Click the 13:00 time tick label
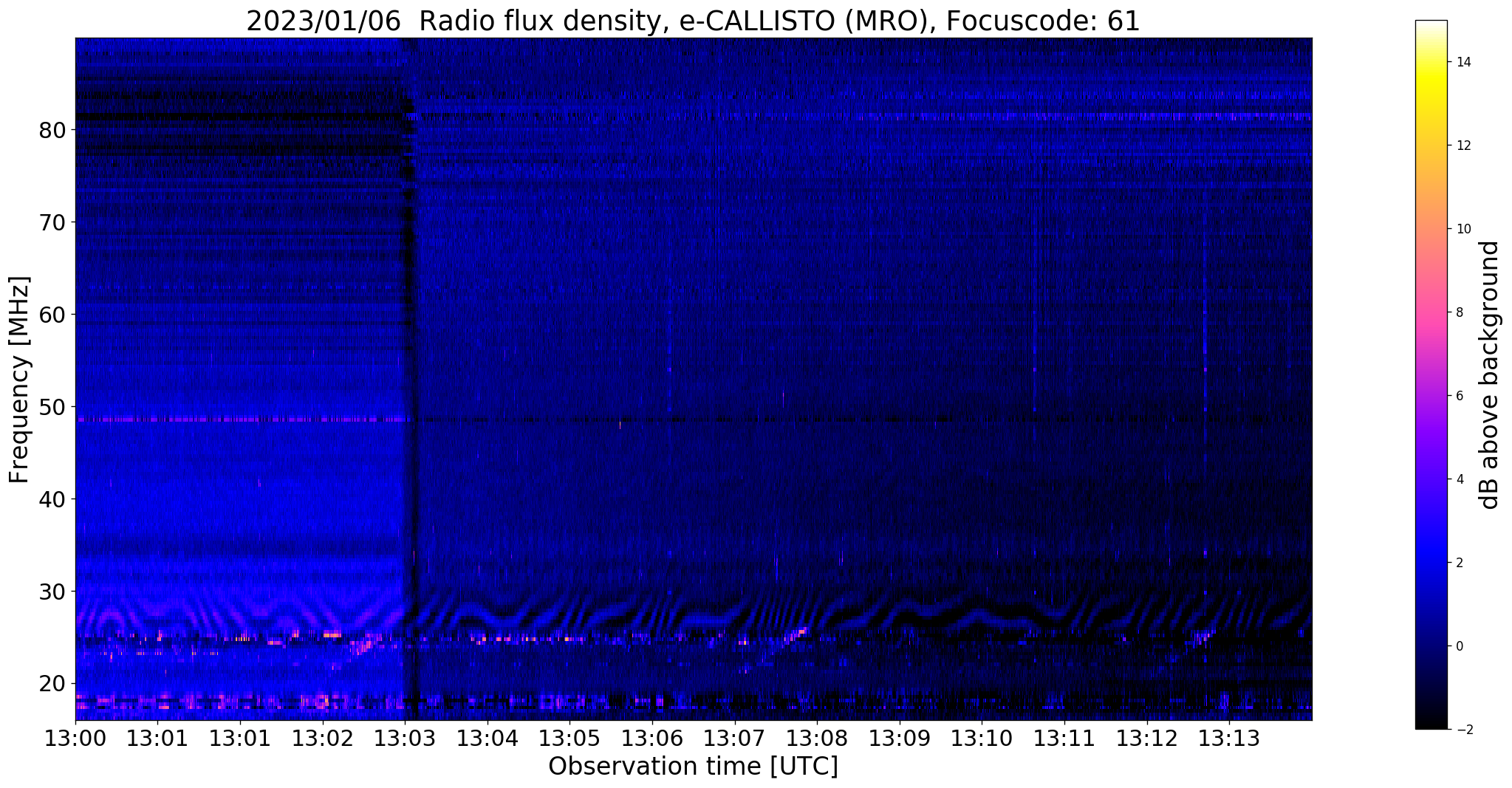Viewport: 1512px width, 788px height. point(75,738)
